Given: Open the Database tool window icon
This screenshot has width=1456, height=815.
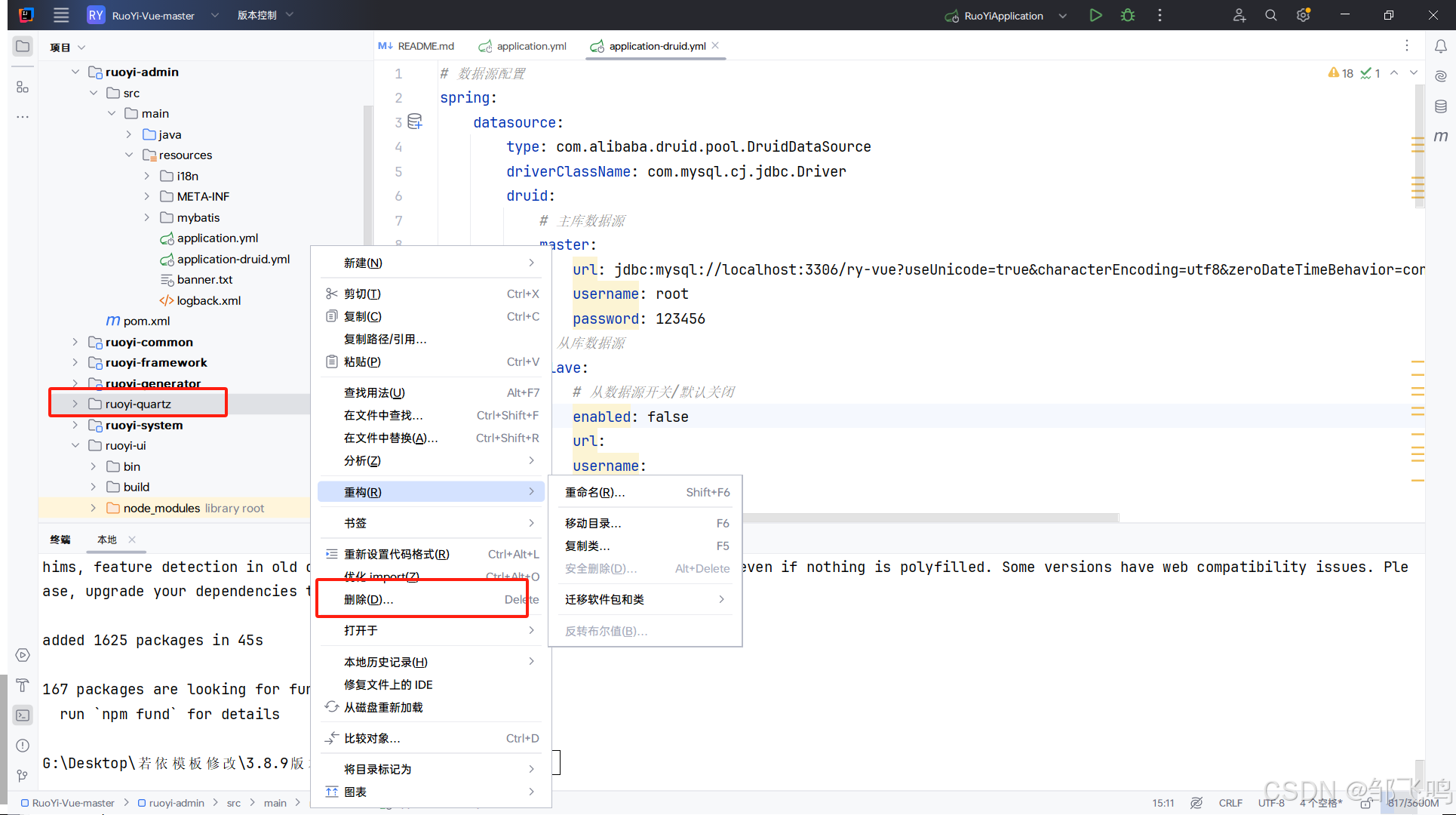Looking at the screenshot, I should 1440,106.
